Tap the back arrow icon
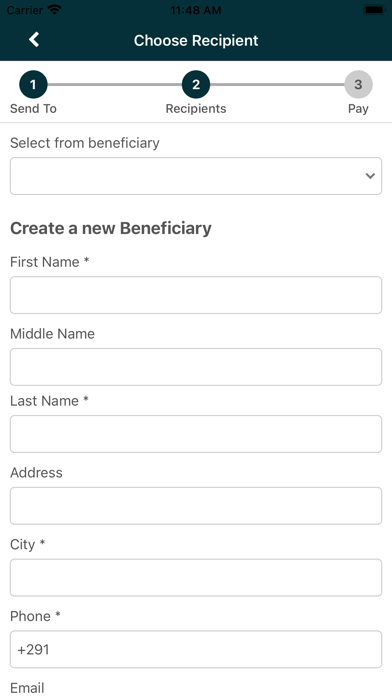392x696 pixels. [34, 40]
